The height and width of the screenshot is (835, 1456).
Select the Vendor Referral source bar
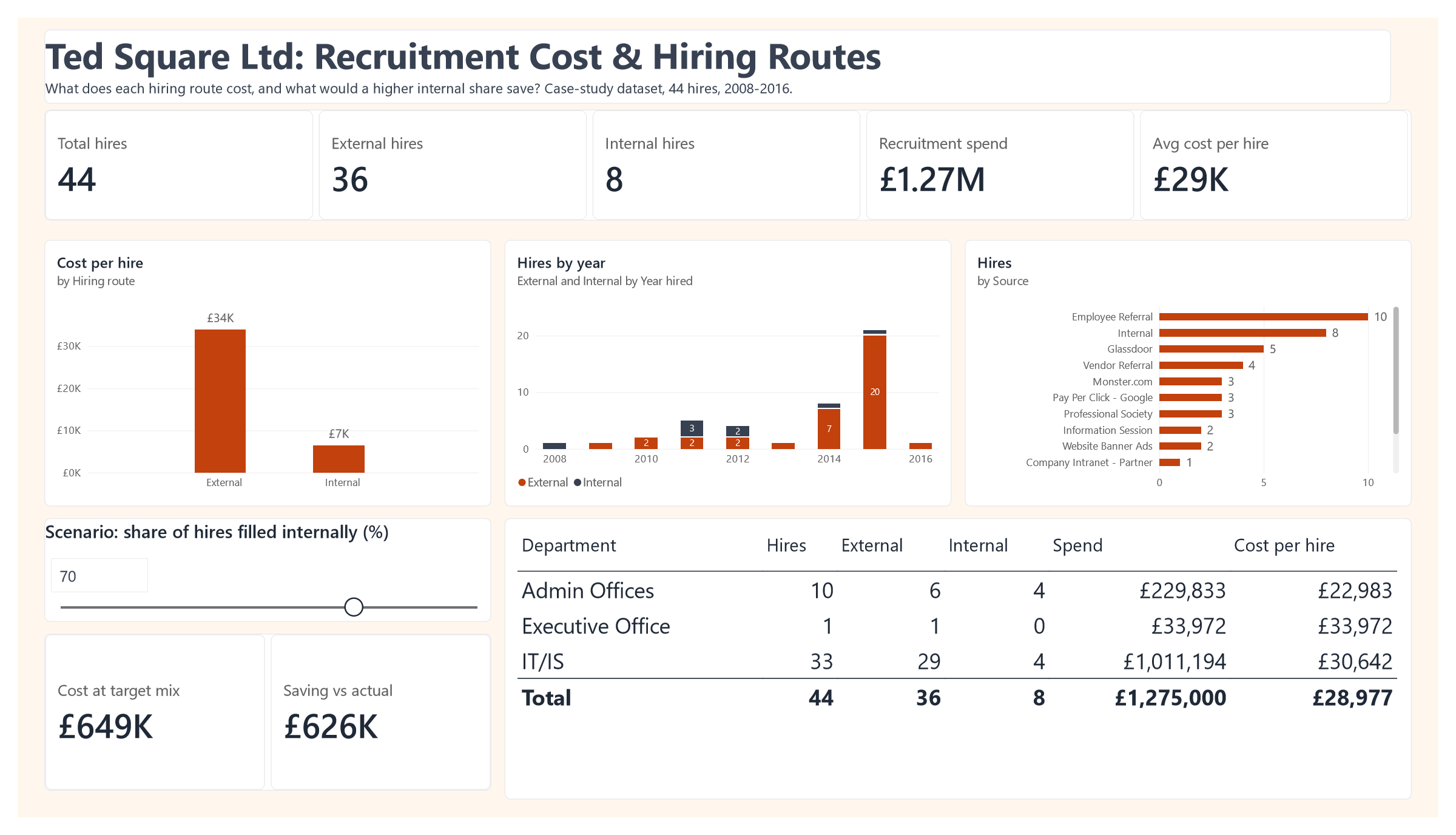point(1201,365)
